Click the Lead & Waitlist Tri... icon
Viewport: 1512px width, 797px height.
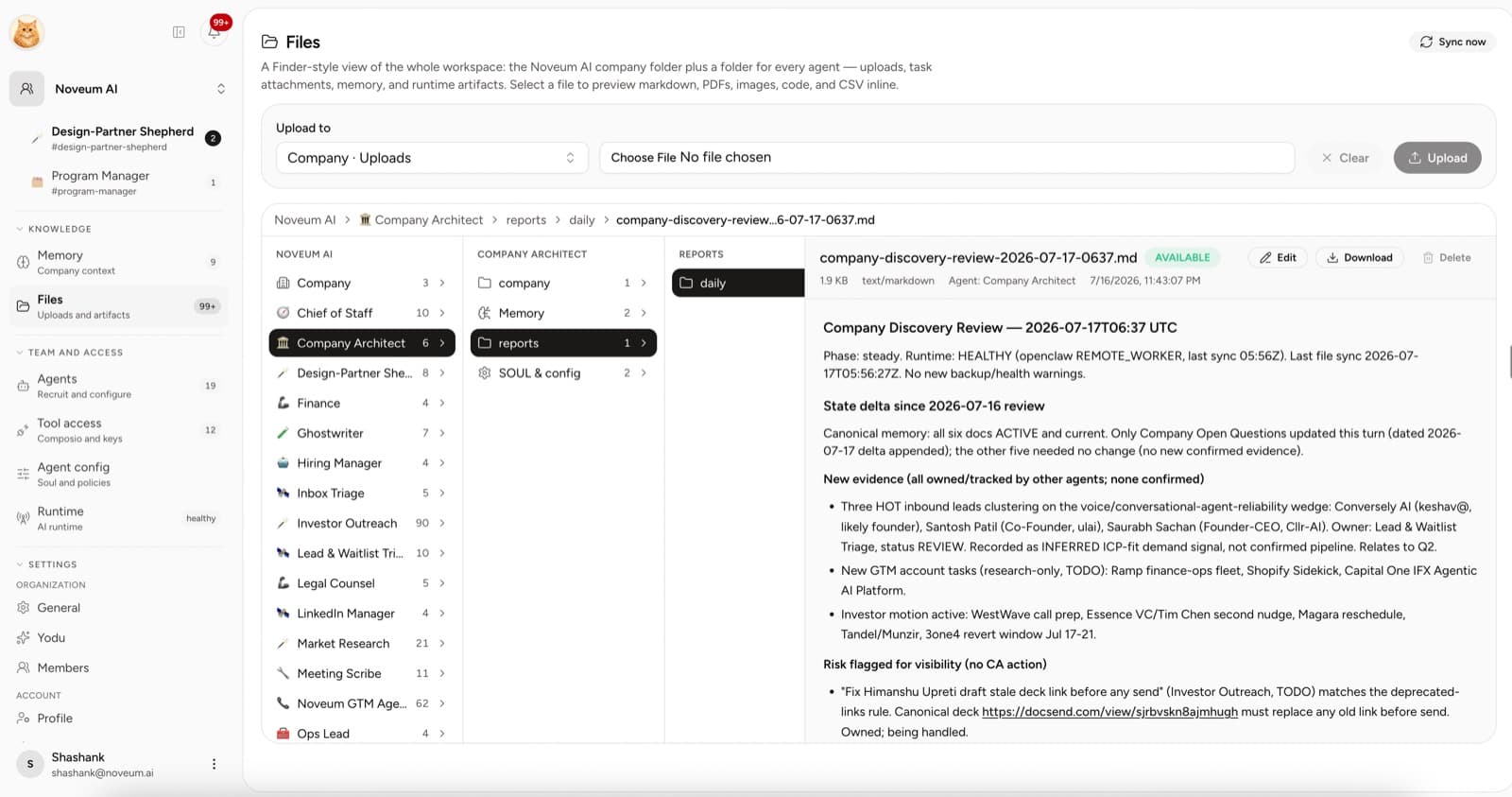(x=283, y=553)
